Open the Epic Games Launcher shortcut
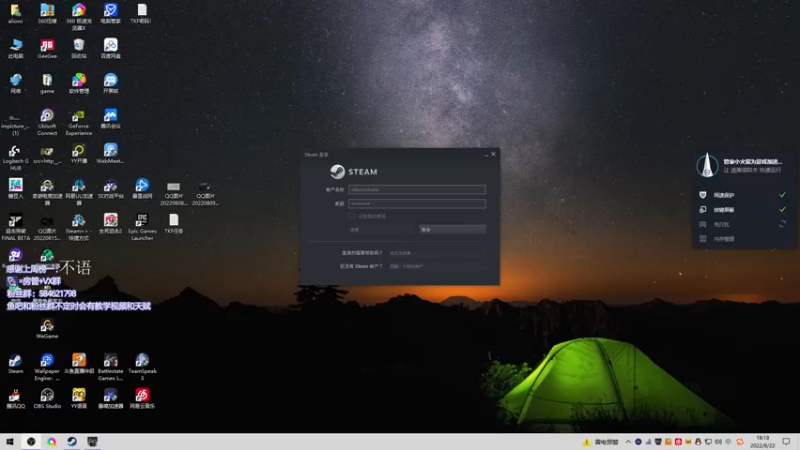The image size is (800, 450). 142,227
